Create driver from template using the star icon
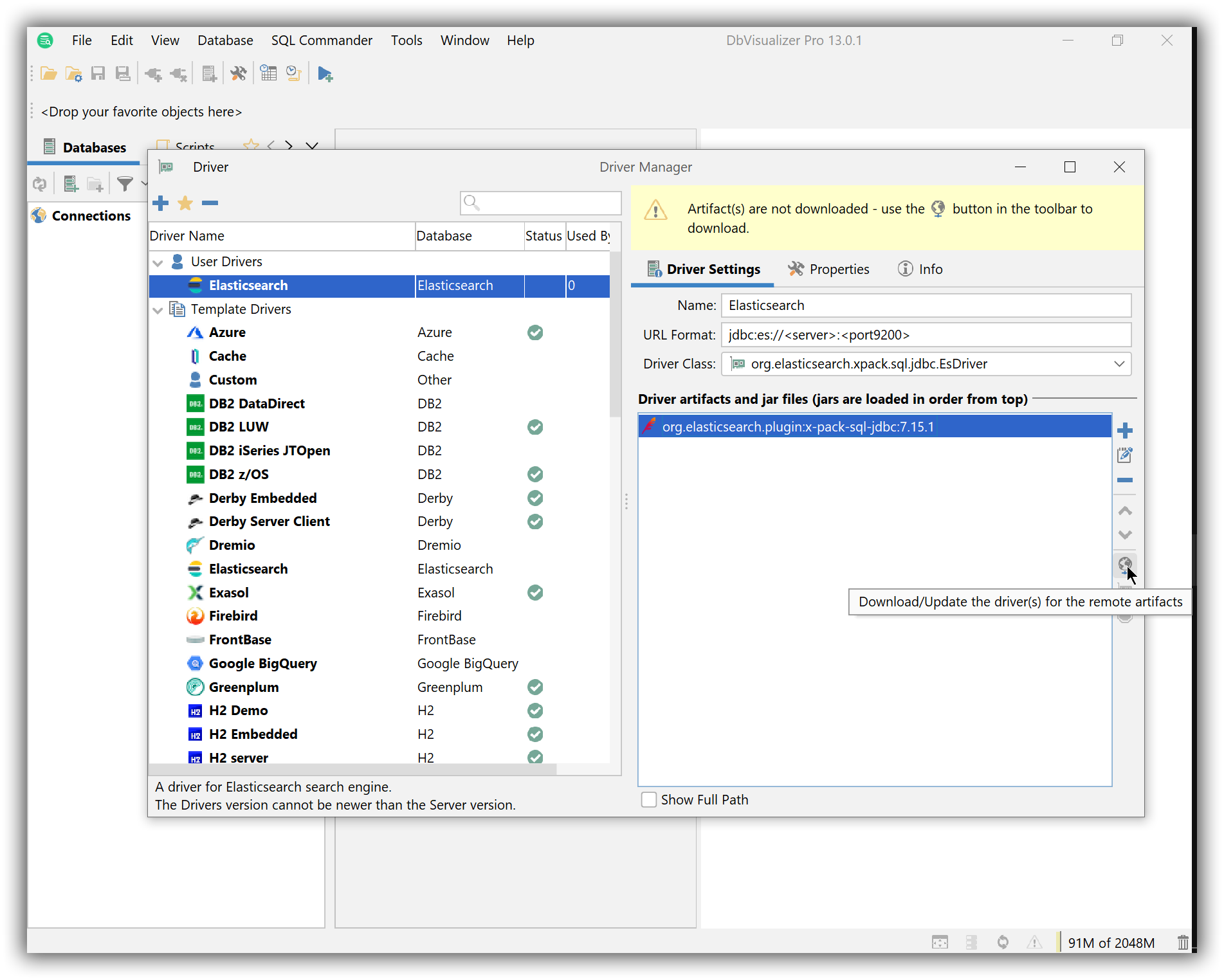This screenshot has height=980, width=1224. tap(185, 203)
